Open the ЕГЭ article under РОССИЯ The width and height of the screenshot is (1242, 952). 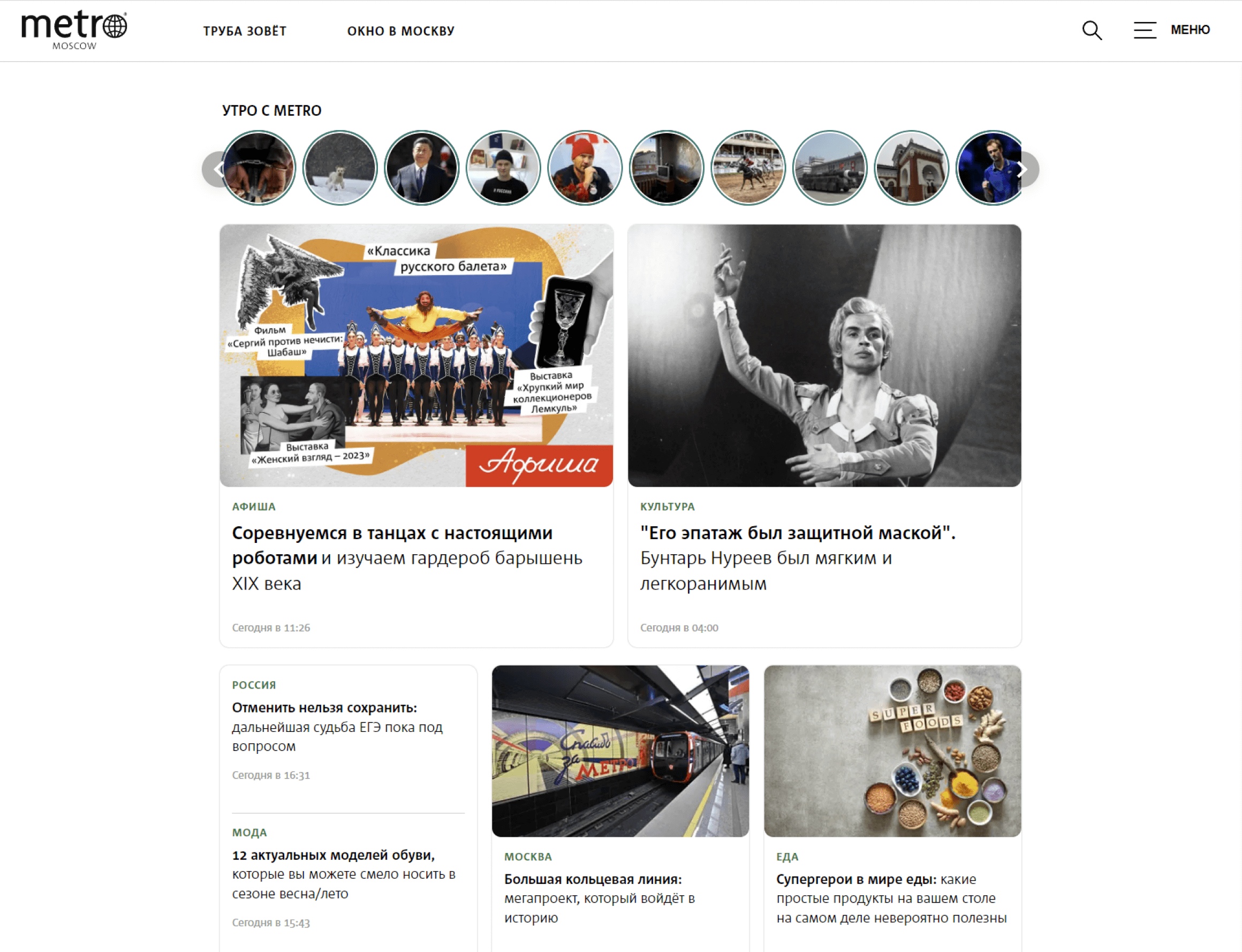pyautogui.click(x=338, y=727)
